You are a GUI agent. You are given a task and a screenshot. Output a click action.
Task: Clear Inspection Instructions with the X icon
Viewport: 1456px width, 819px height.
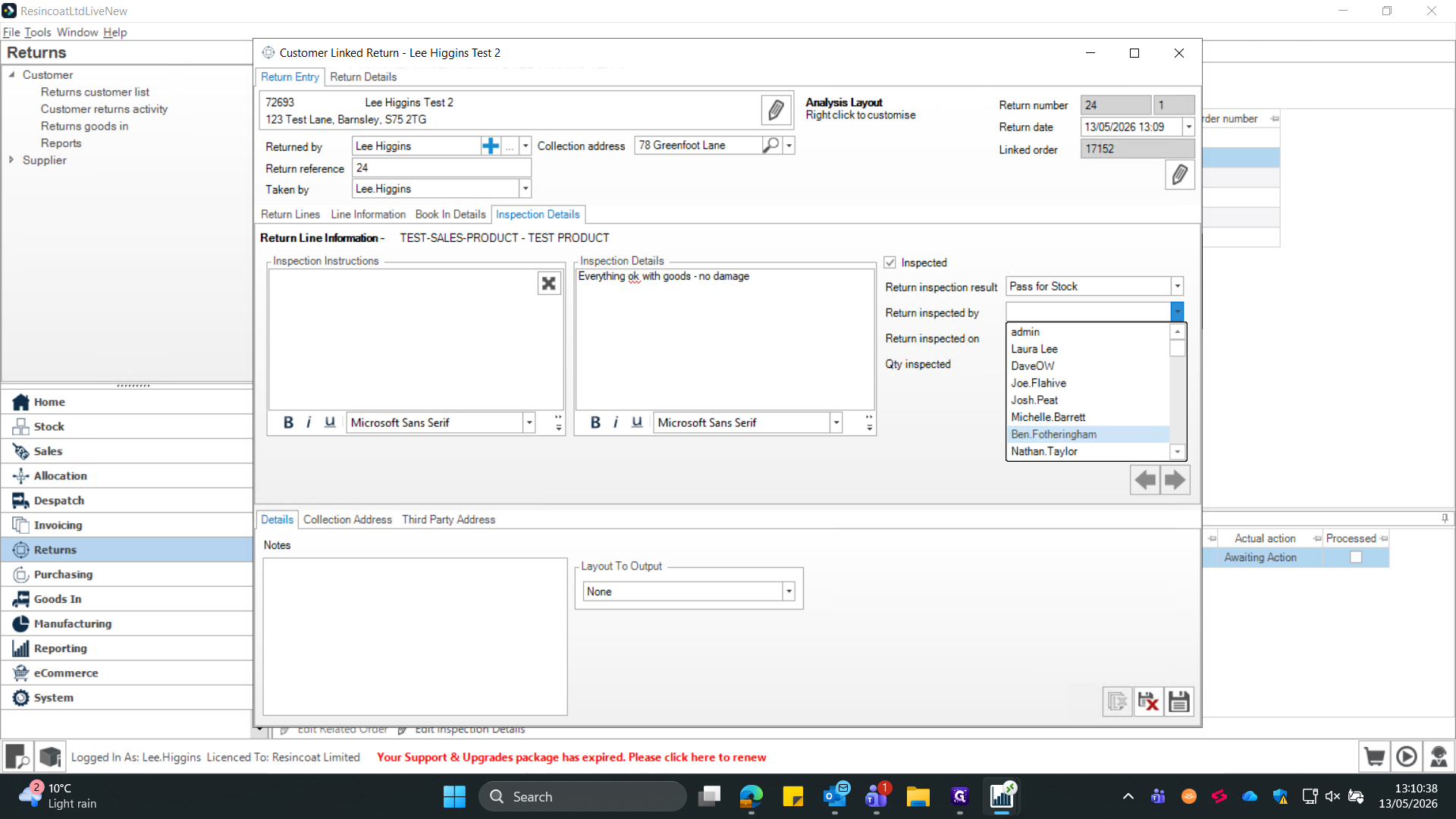548,284
